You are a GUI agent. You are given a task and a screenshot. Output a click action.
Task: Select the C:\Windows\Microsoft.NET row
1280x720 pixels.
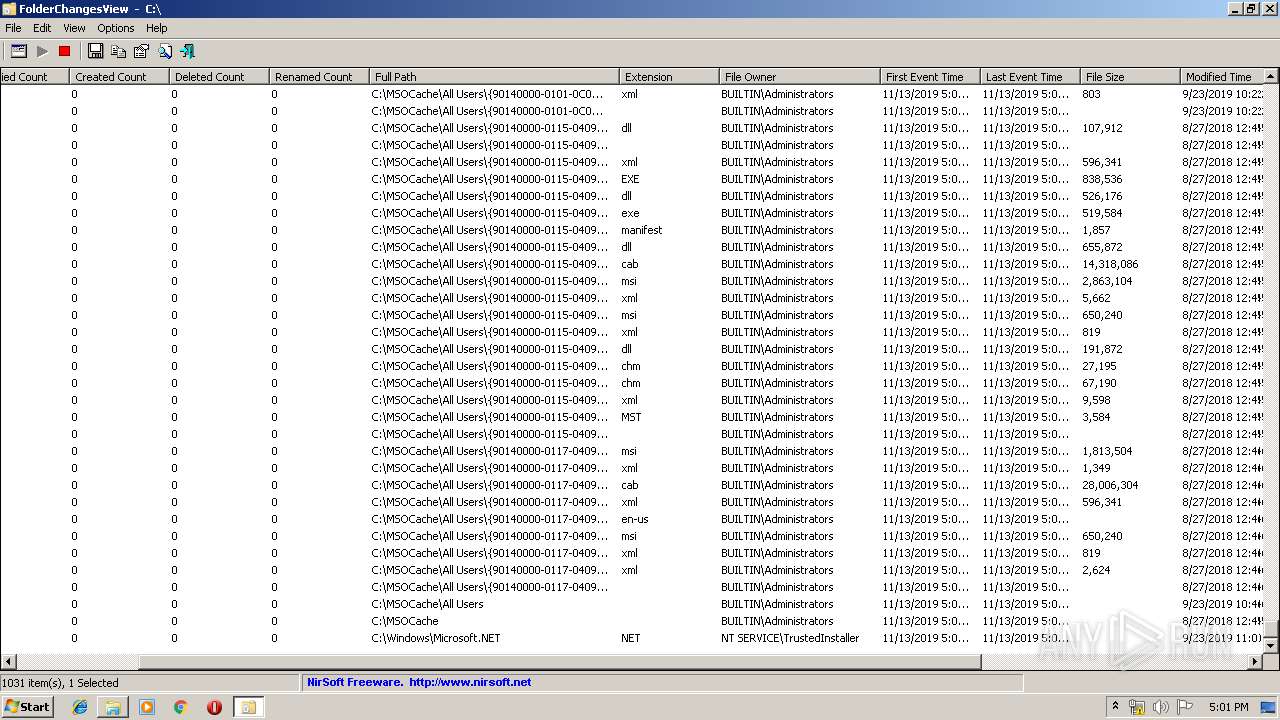click(632, 638)
